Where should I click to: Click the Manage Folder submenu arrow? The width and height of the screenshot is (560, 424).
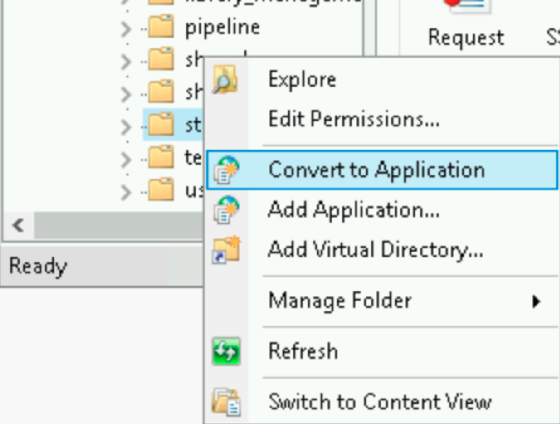click(x=536, y=301)
